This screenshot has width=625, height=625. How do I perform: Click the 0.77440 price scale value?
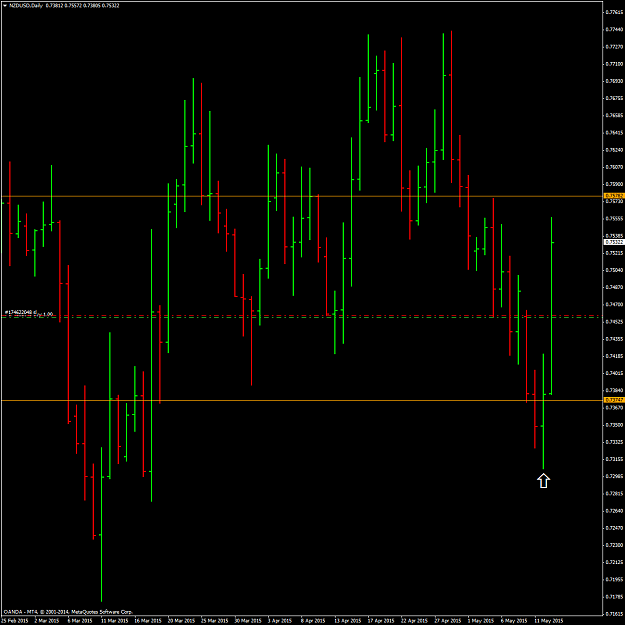pos(614,29)
